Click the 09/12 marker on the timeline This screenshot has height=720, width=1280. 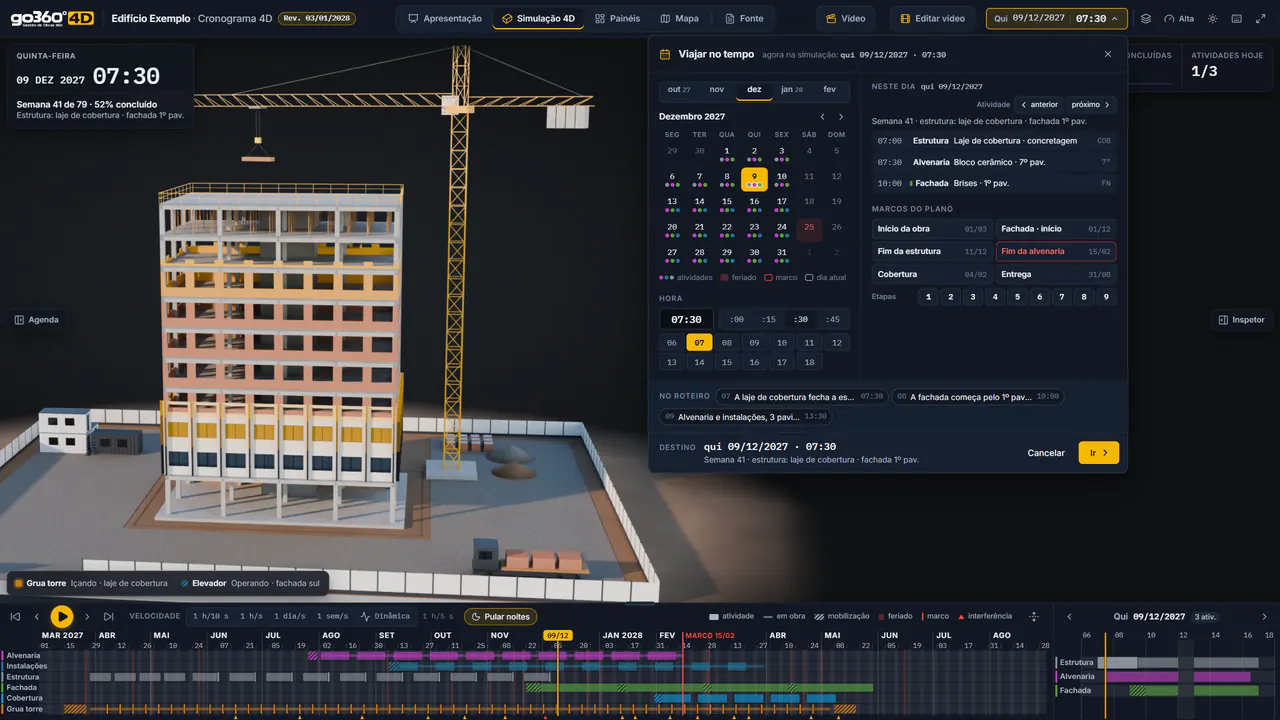(558, 635)
